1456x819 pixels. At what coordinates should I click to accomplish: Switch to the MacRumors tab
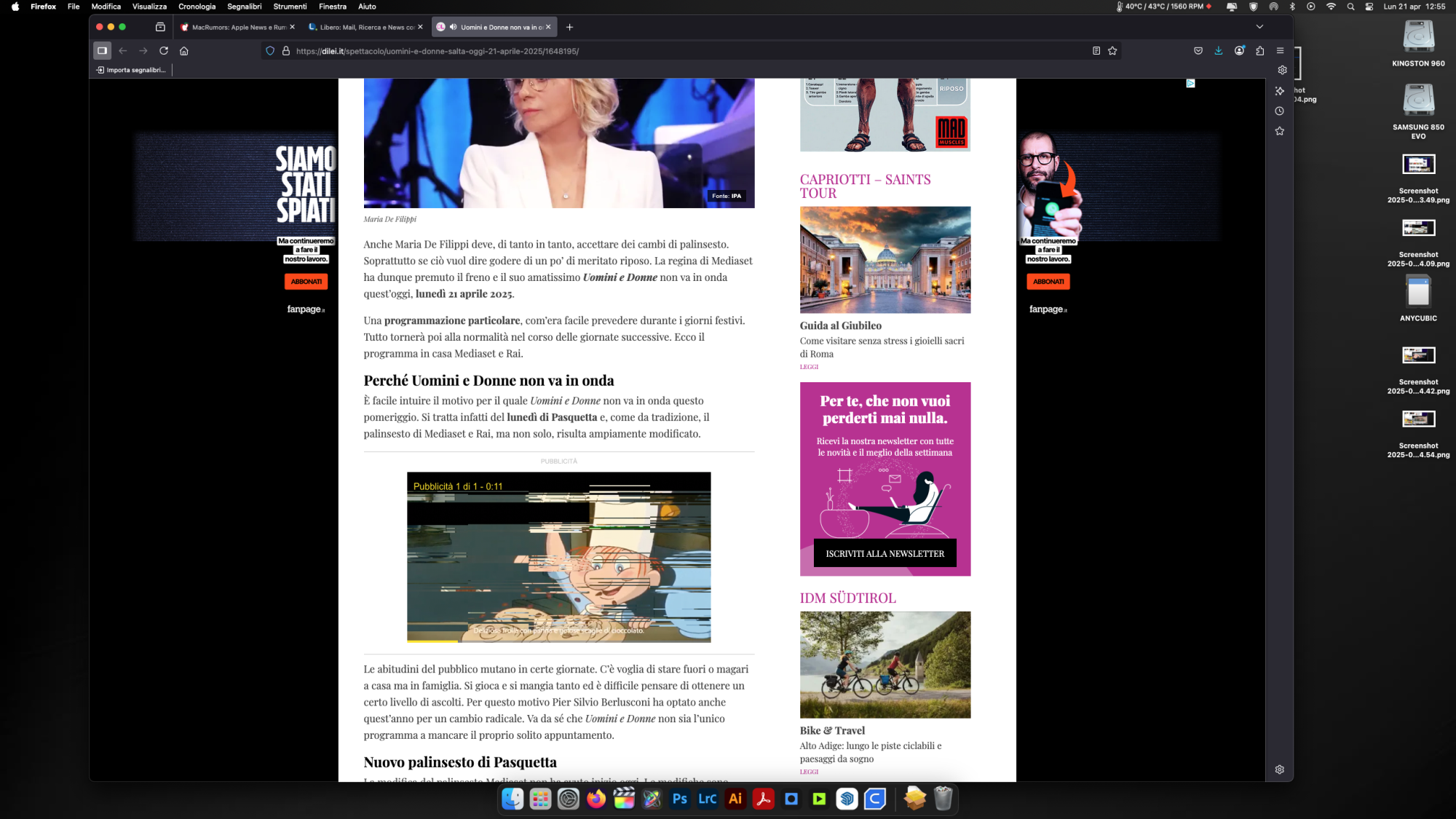point(233,27)
